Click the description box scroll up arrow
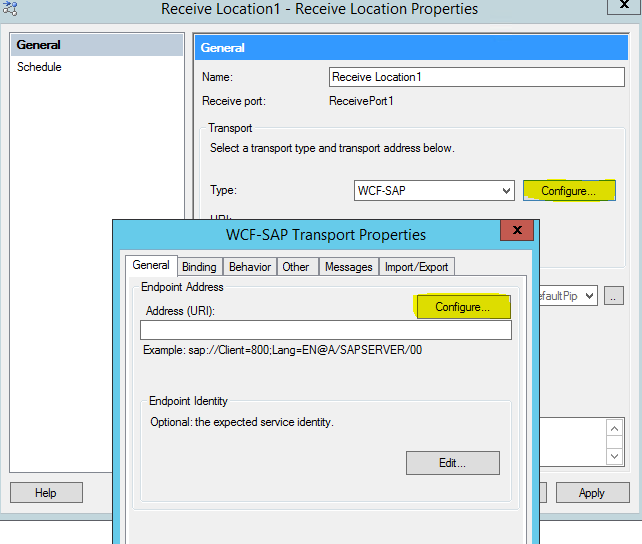 tap(615, 428)
